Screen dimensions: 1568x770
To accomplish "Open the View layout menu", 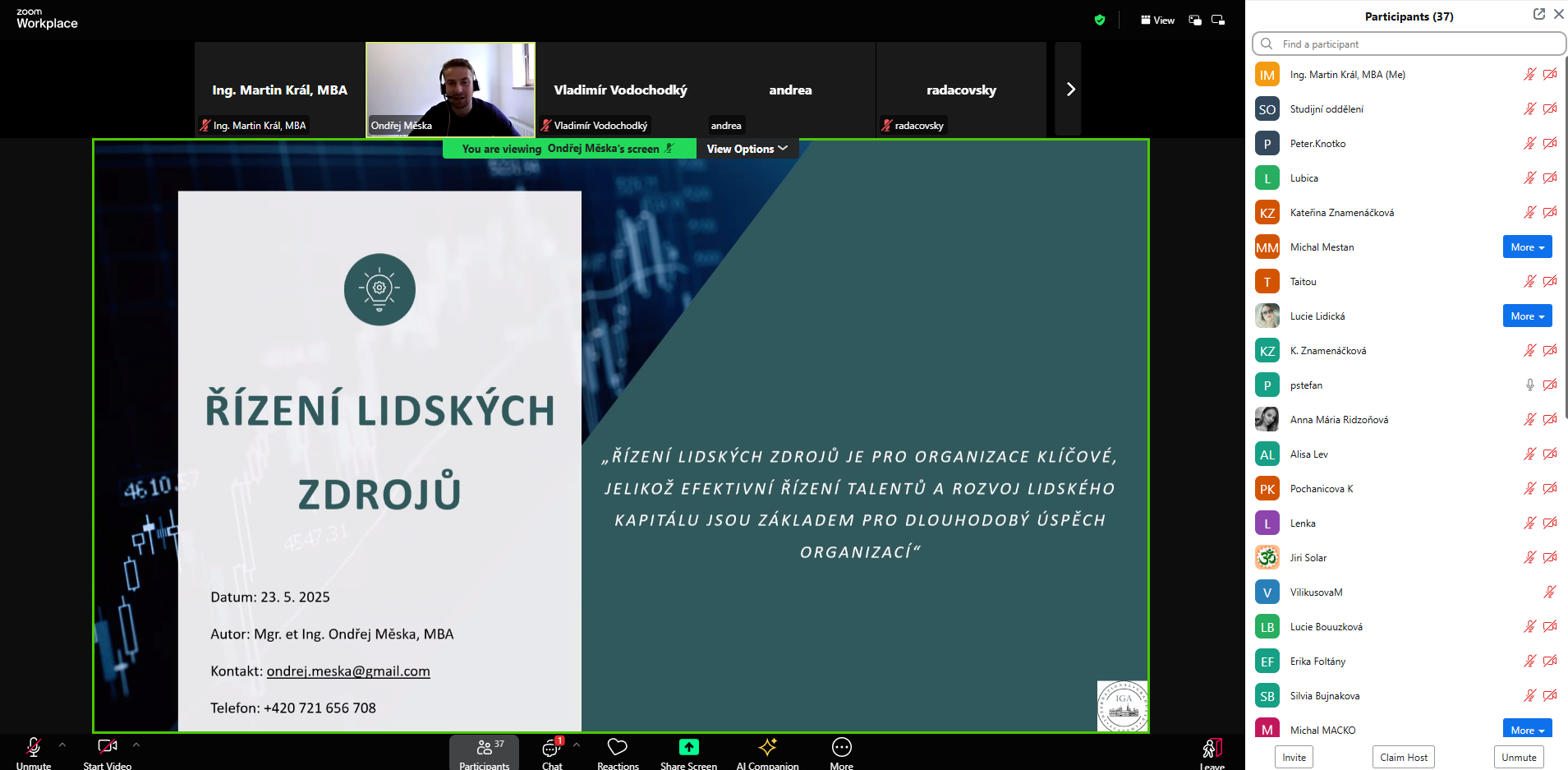I will pos(1157,20).
